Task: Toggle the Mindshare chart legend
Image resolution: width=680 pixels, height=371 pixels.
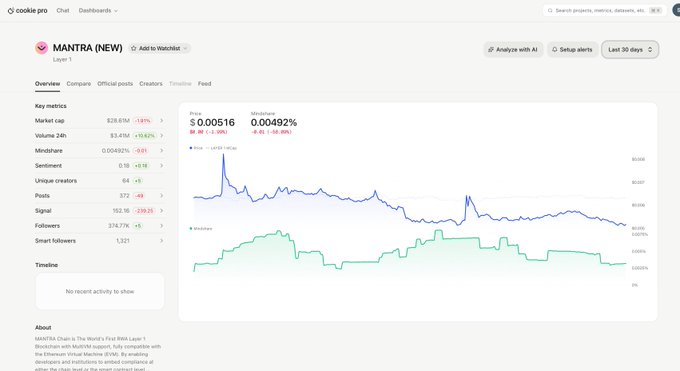Action: (x=201, y=228)
